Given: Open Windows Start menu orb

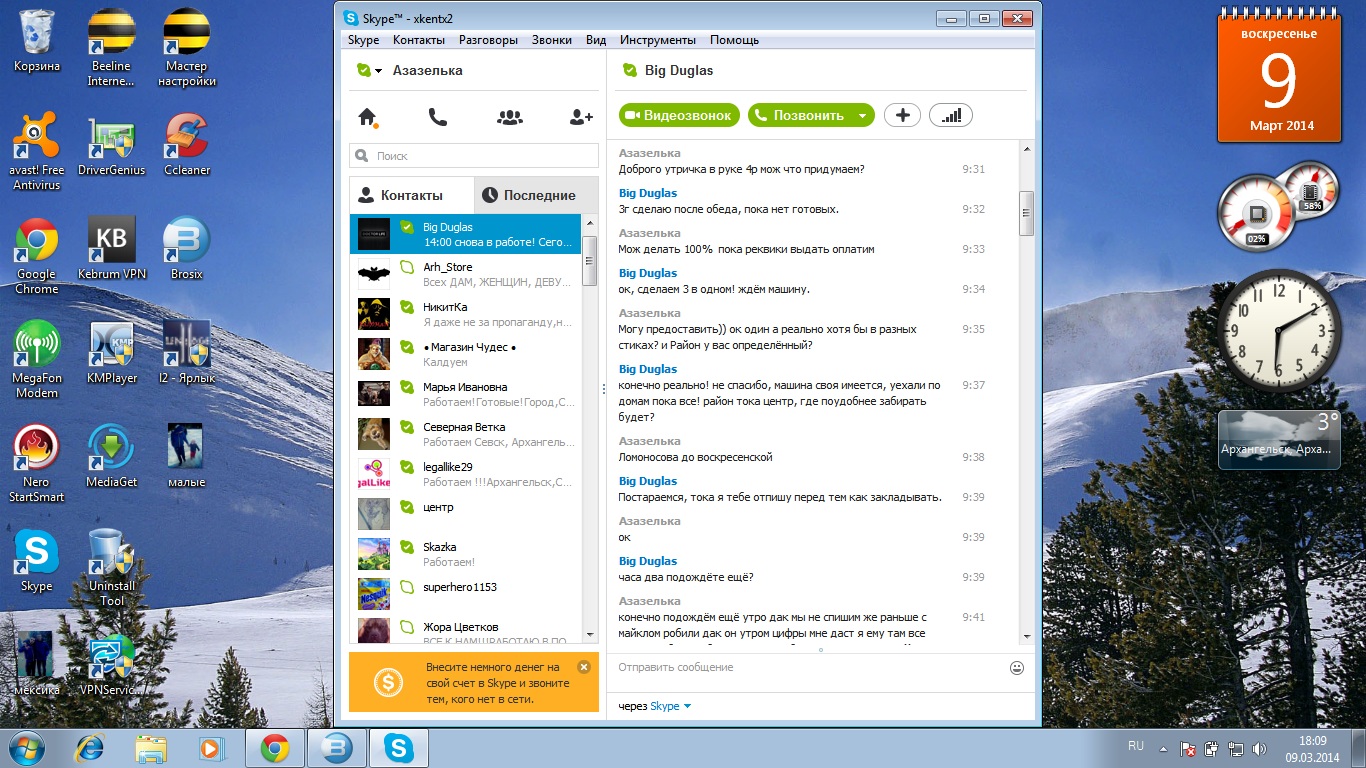Looking at the screenshot, I should [27, 748].
